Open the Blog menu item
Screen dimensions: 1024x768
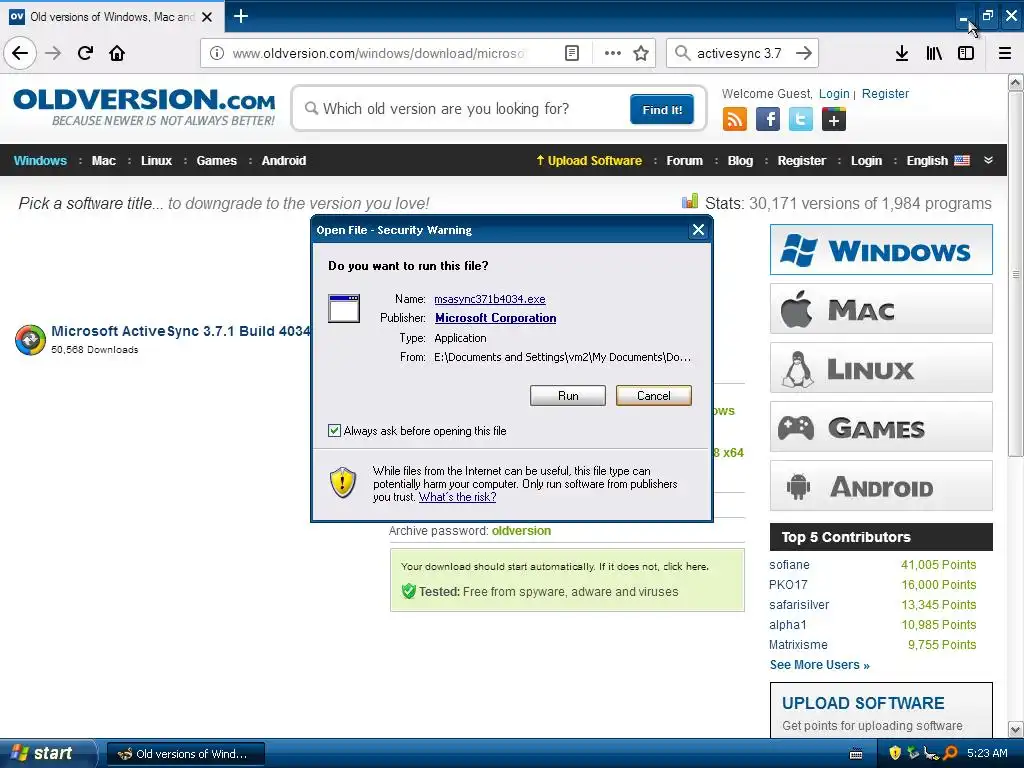(x=740, y=161)
